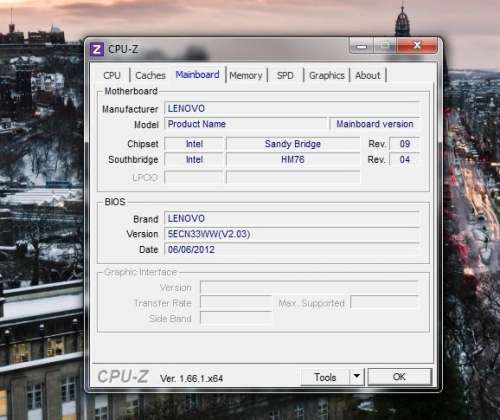Click the Transfer Rate field
Image resolution: width=500 pixels, height=420 pixels.
(236, 303)
